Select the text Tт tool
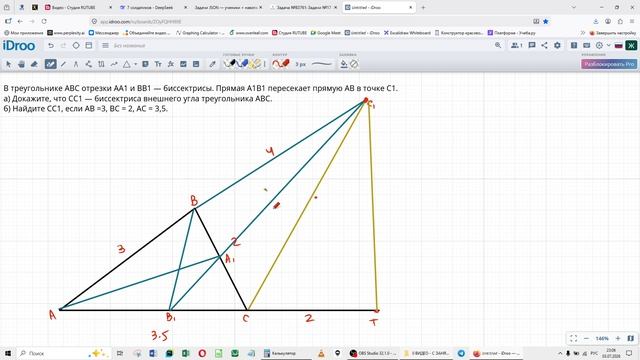 pyautogui.click(x=158, y=64)
